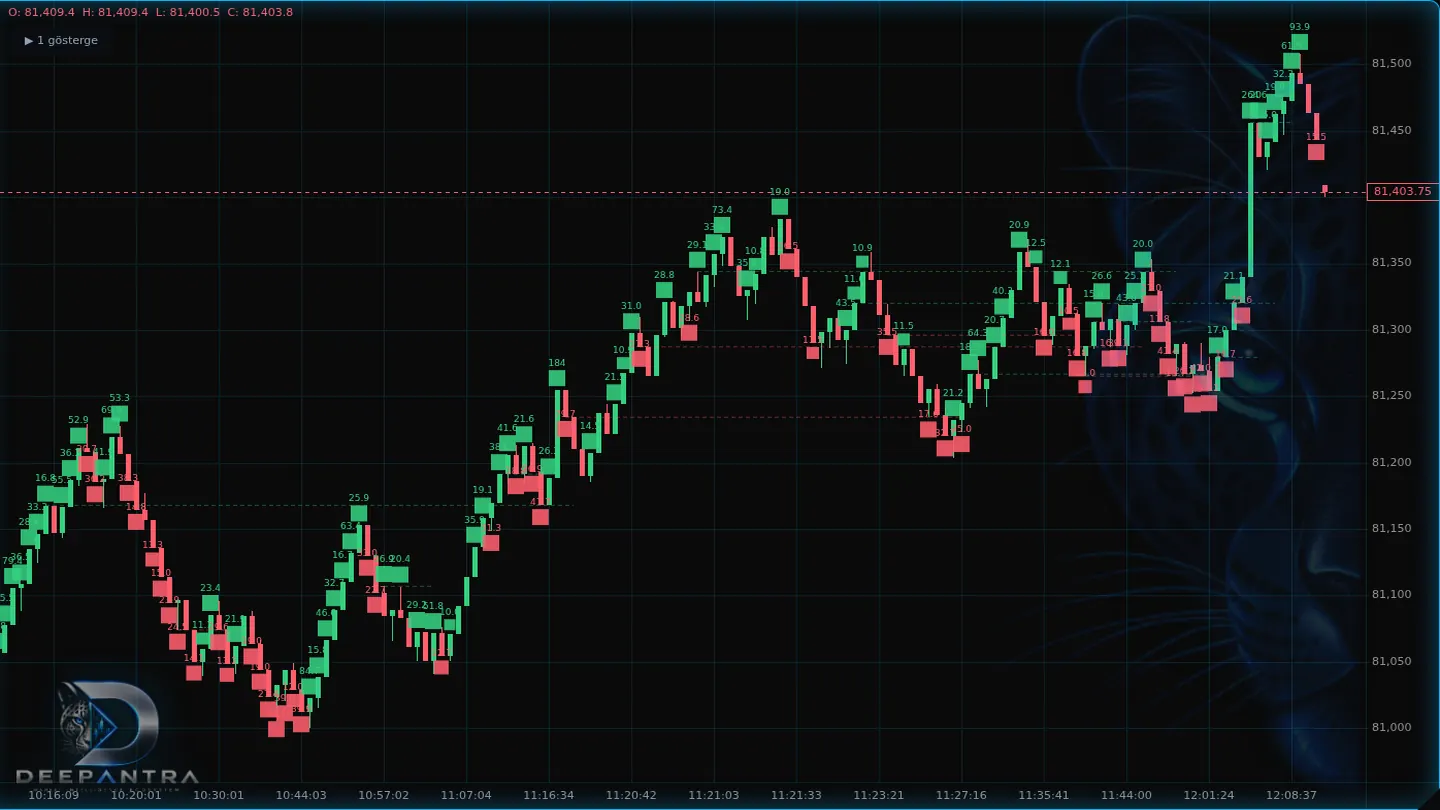This screenshot has width=1440, height=810.
Task: Click the current price tag 81,403.75
Action: pos(1402,191)
